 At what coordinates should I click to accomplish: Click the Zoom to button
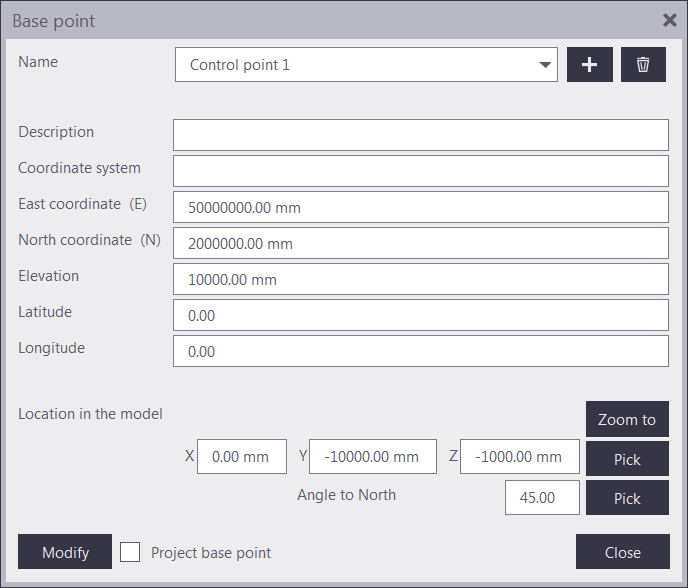pos(627,419)
